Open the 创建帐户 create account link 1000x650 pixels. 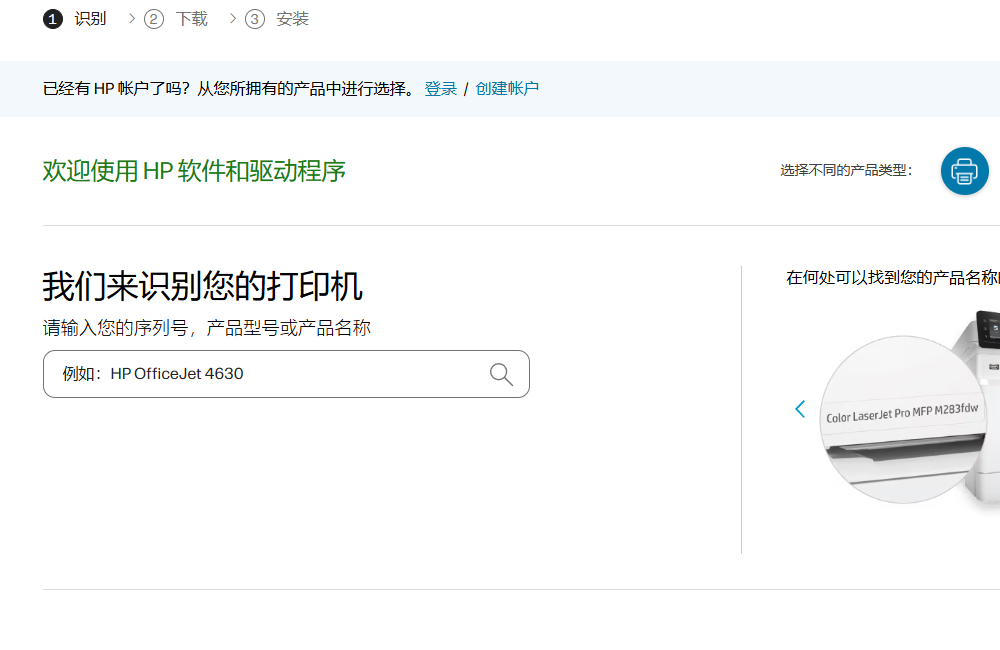507,89
